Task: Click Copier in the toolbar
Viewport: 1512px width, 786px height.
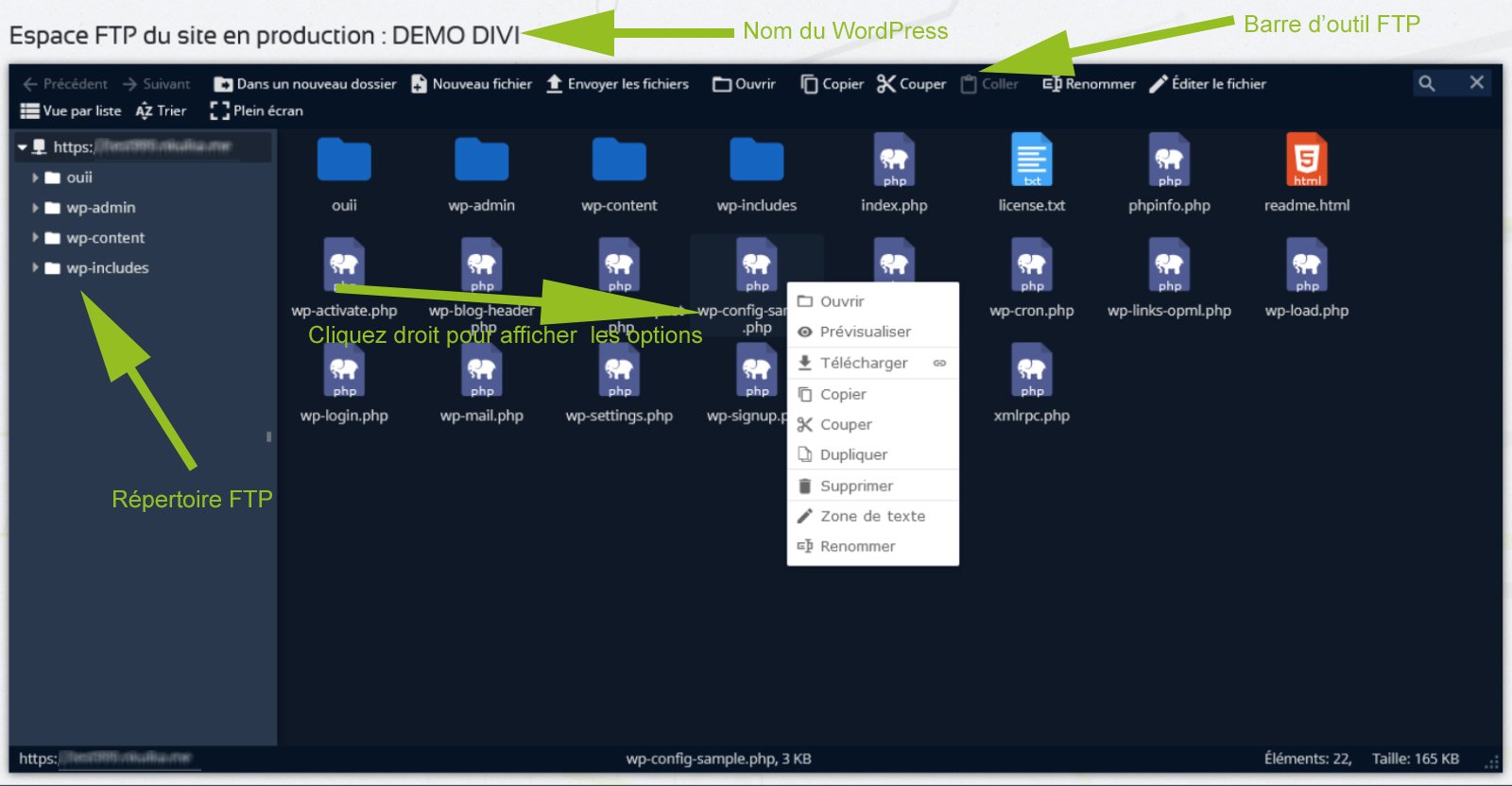Action: coord(833,84)
